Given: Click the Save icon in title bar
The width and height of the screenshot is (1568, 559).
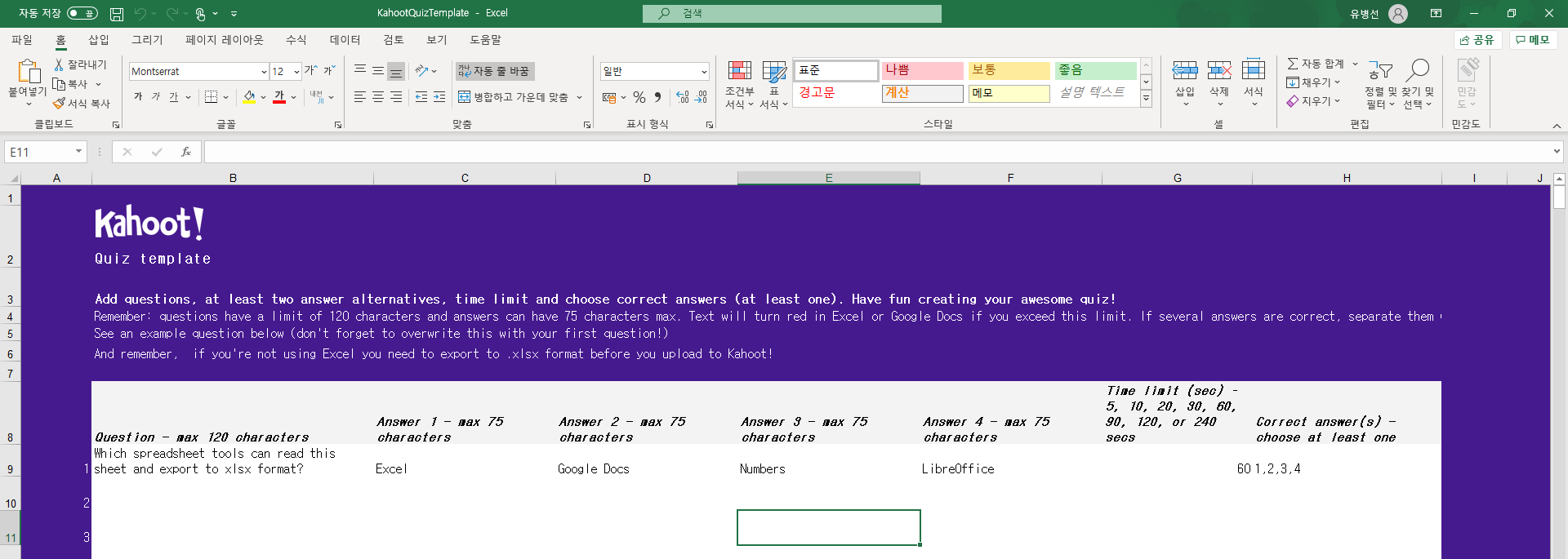Looking at the screenshot, I should coord(117,14).
